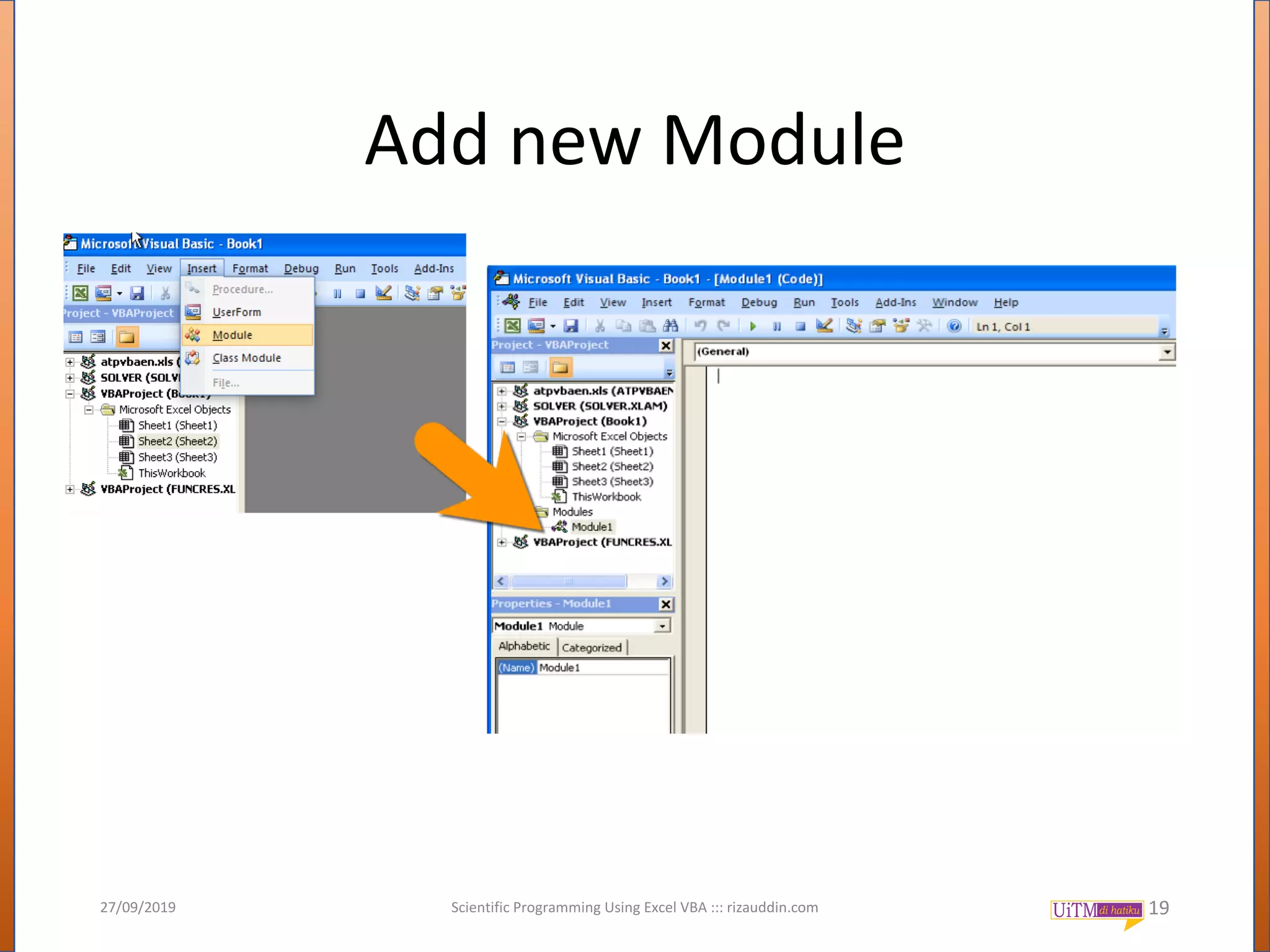Click Properties Window icon in left window toolbar

(x=435, y=293)
